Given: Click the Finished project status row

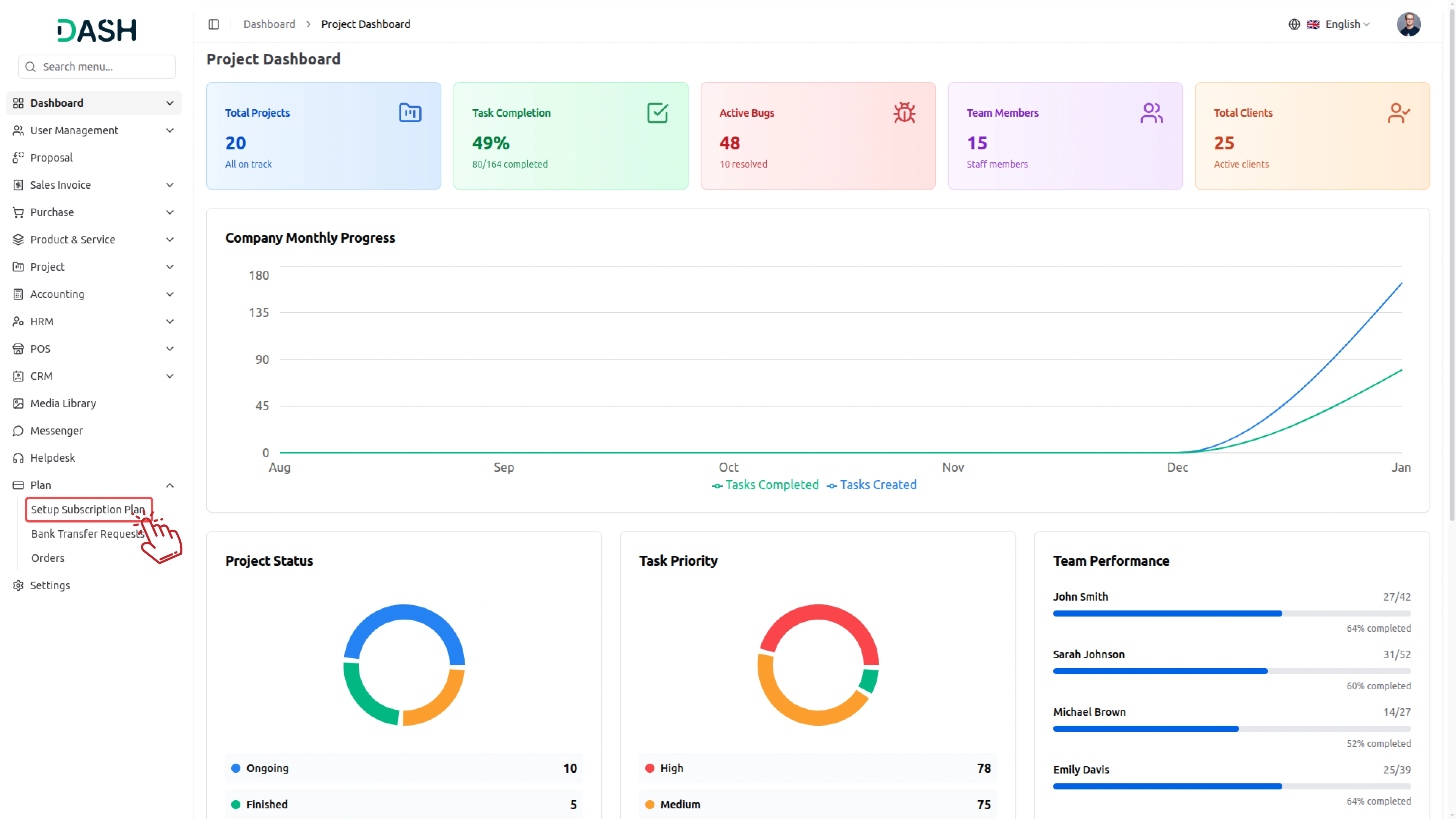Looking at the screenshot, I should (403, 804).
